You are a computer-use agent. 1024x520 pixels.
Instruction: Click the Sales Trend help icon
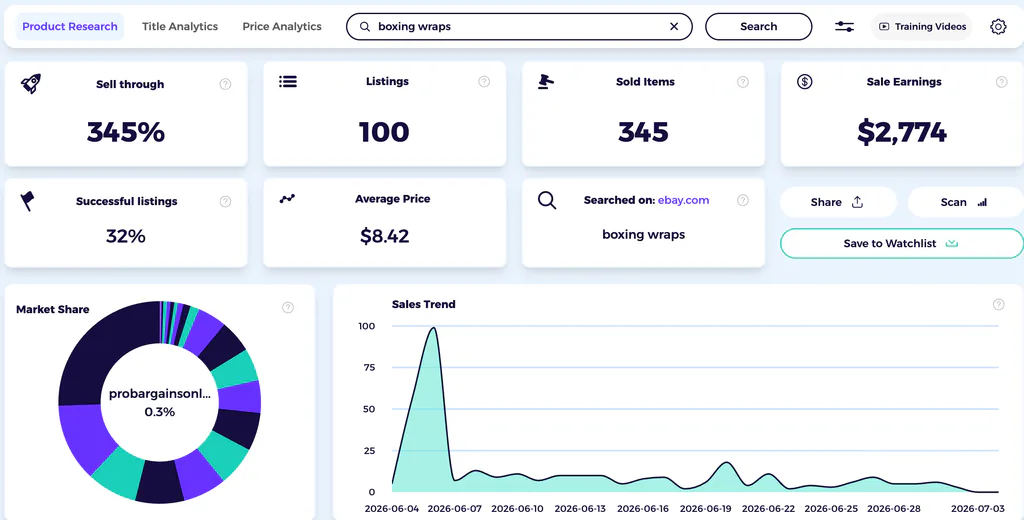(x=999, y=304)
